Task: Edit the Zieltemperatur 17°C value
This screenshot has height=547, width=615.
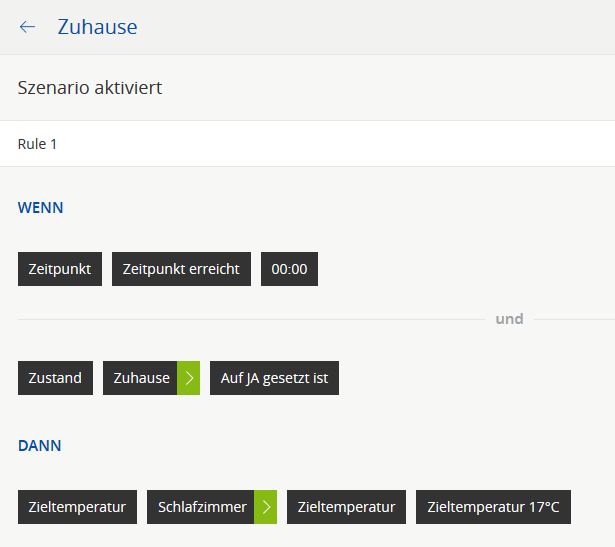Action: 493,507
